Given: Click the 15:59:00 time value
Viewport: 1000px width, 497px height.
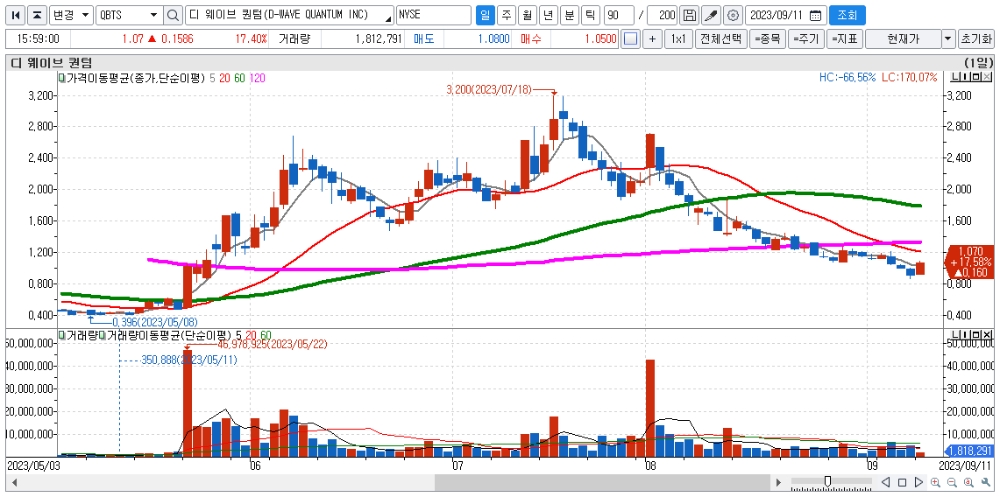Looking at the screenshot, I should tap(38, 39).
